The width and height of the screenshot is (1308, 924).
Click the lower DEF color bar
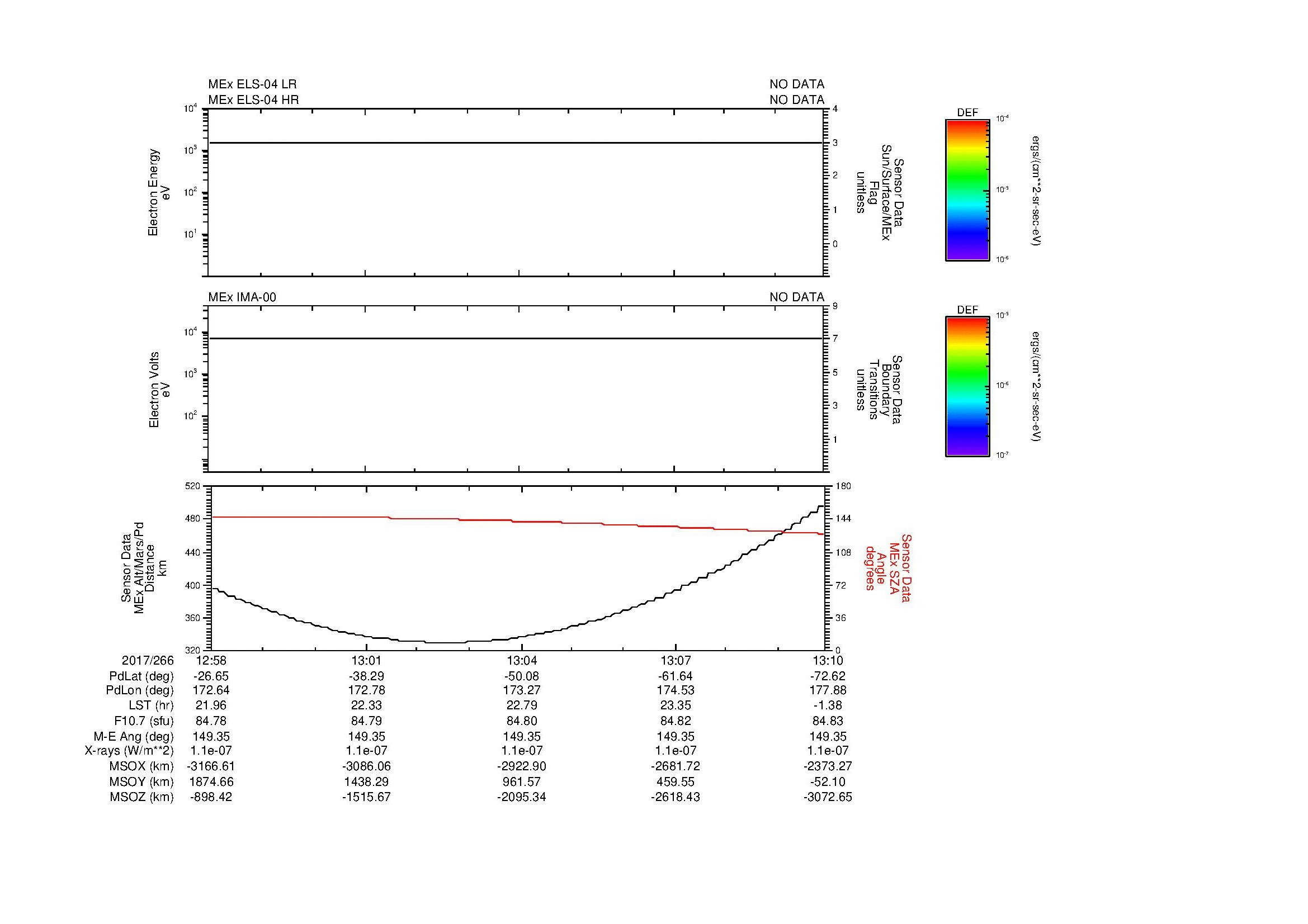(967, 387)
